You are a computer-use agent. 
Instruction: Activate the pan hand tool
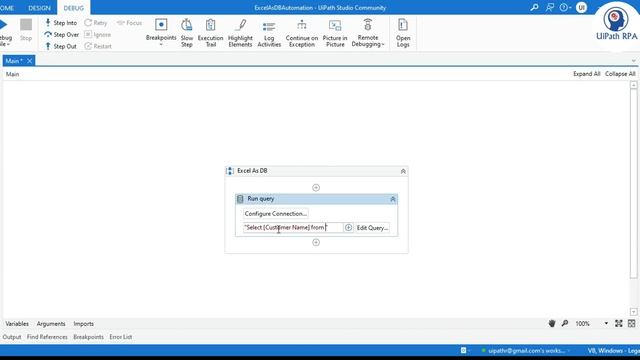tap(552, 324)
